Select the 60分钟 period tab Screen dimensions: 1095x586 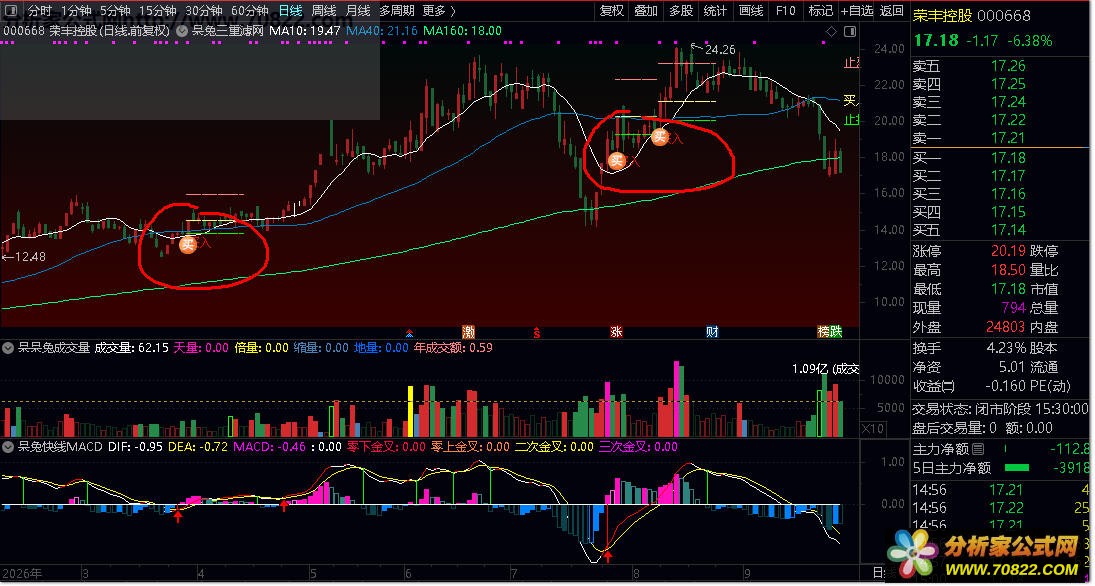249,10
